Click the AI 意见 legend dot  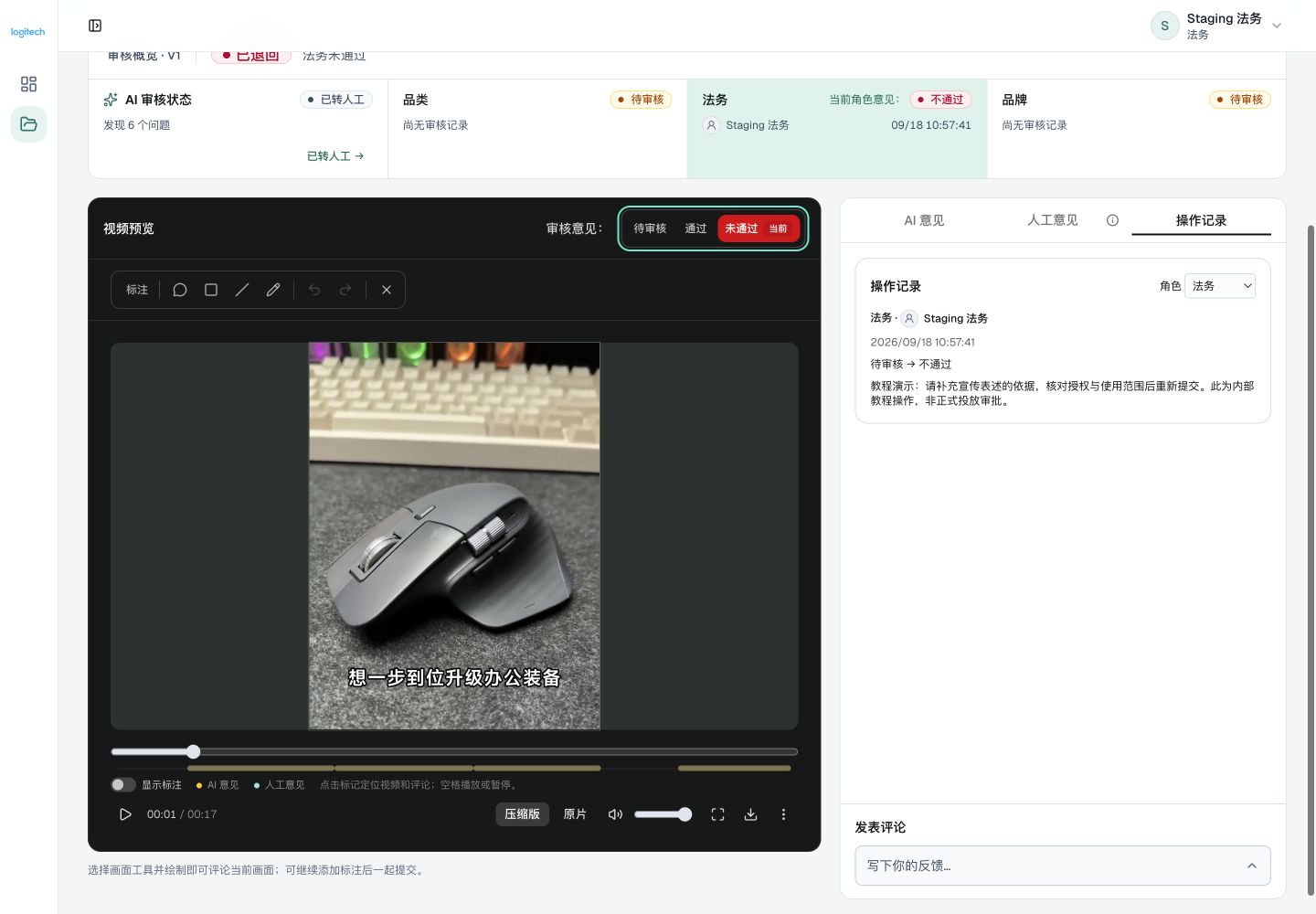[x=199, y=785]
